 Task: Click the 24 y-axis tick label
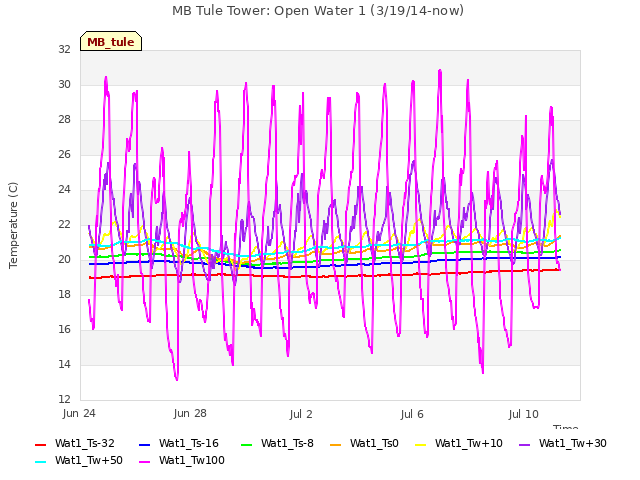[64, 189]
